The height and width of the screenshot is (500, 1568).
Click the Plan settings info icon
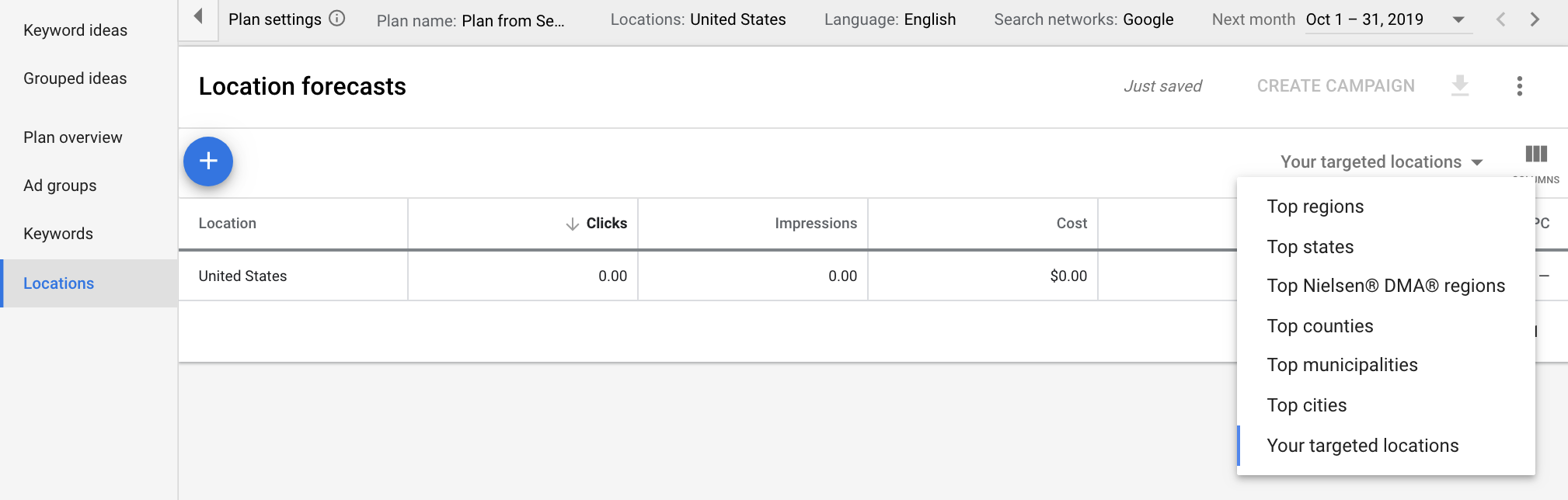[x=337, y=19]
